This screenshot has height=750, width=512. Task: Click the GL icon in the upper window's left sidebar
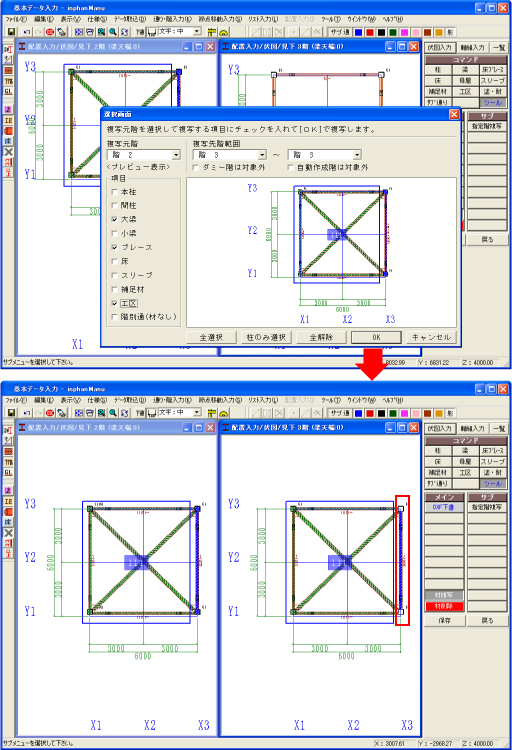[8, 91]
